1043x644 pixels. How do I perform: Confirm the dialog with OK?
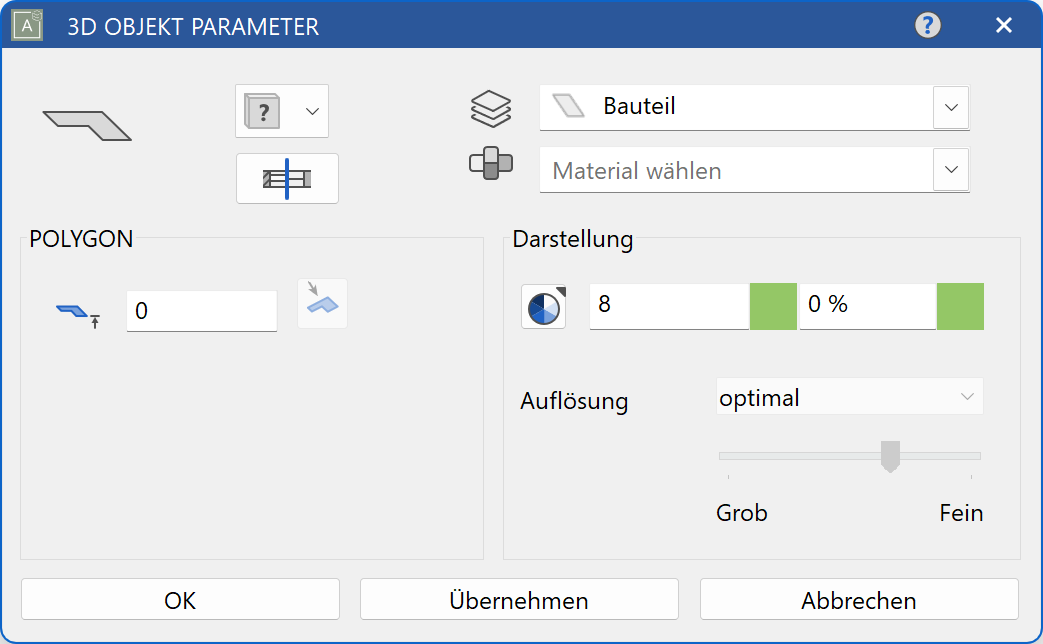(180, 599)
